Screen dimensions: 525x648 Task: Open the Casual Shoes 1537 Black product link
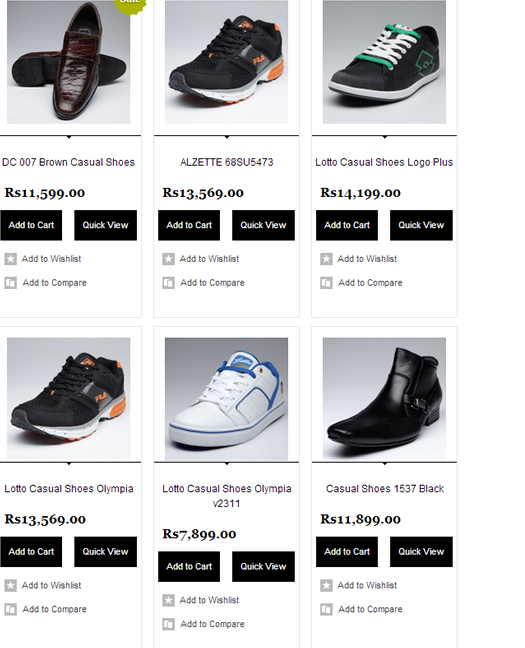click(x=384, y=489)
